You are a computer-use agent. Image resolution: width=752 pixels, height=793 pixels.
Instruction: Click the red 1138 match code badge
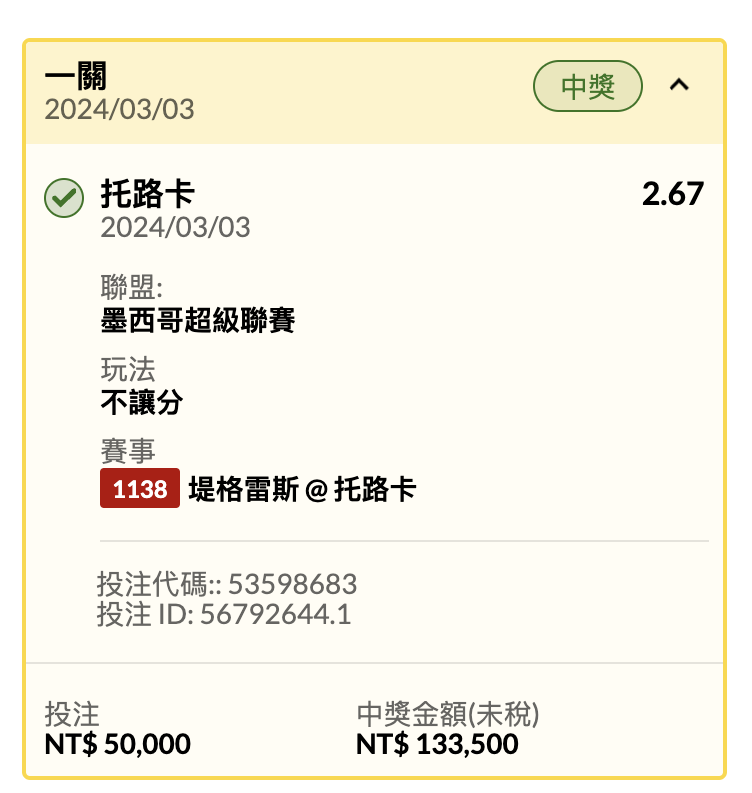click(x=140, y=488)
